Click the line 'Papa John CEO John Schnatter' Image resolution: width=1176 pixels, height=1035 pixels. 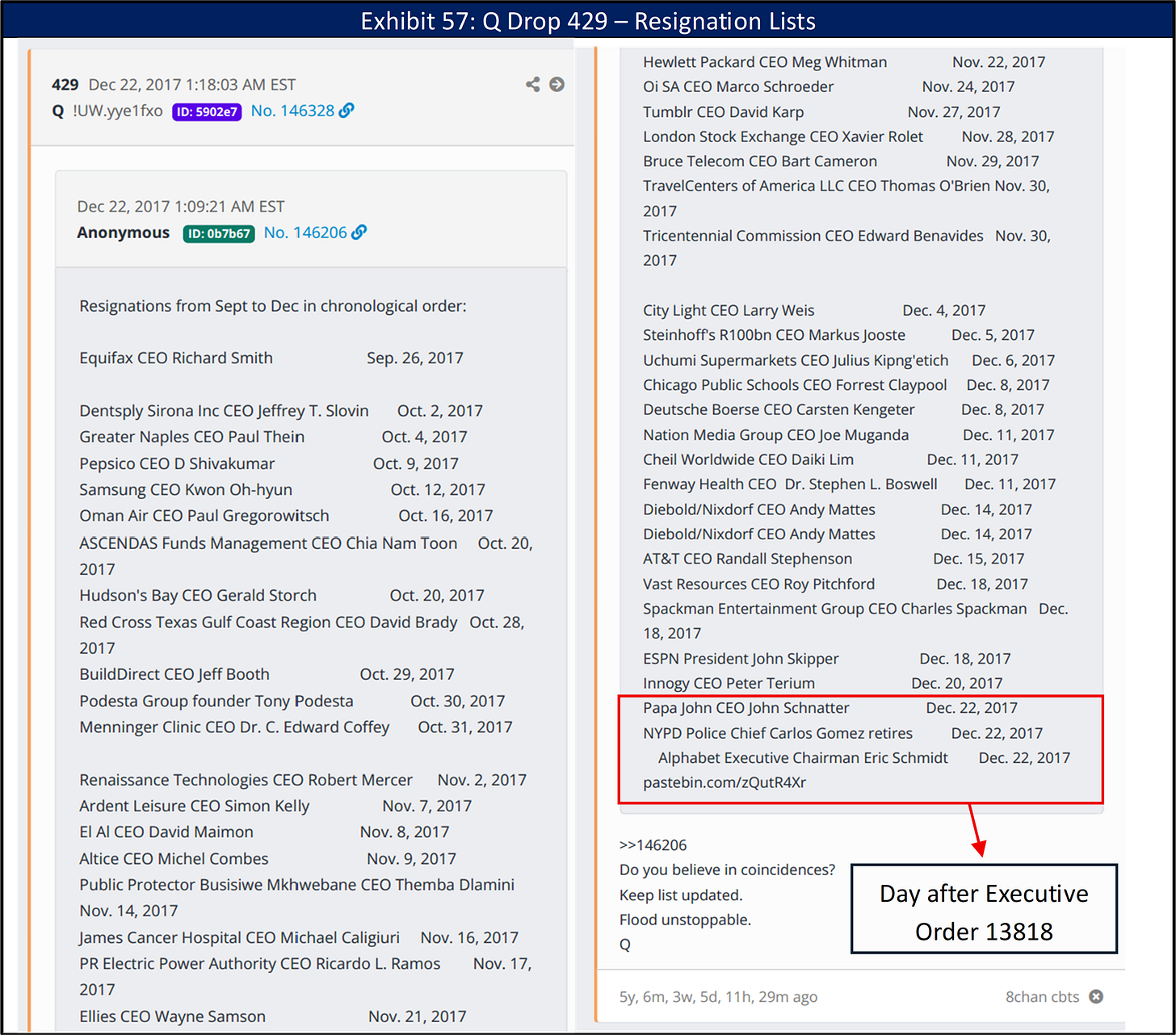click(746, 708)
